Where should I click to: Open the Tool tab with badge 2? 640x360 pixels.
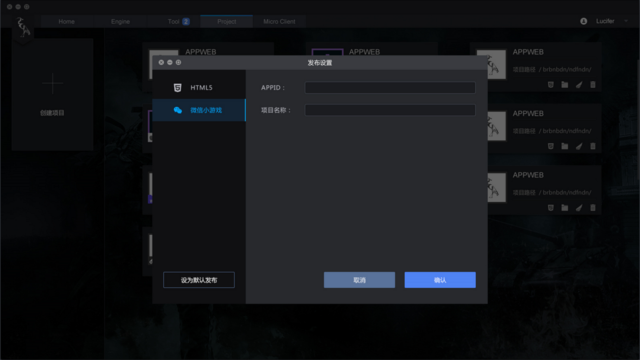click(x=178, y=22)
